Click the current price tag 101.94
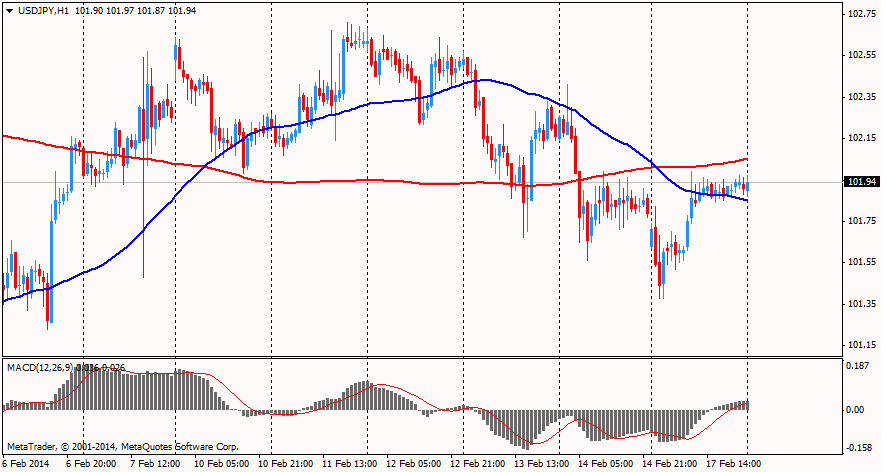 [x=862, y=182]
